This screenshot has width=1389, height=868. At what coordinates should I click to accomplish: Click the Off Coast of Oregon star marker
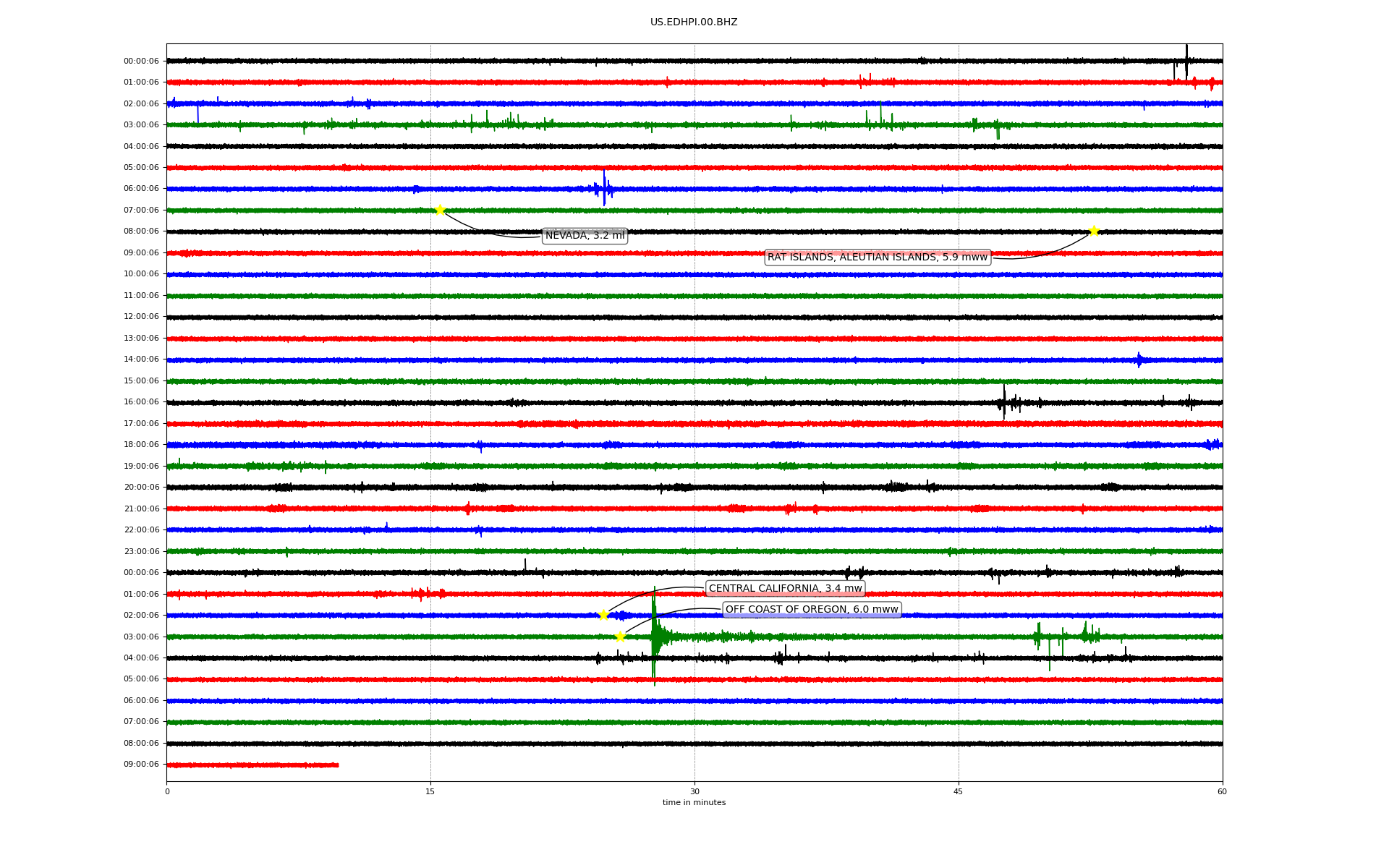click(620, 637)
